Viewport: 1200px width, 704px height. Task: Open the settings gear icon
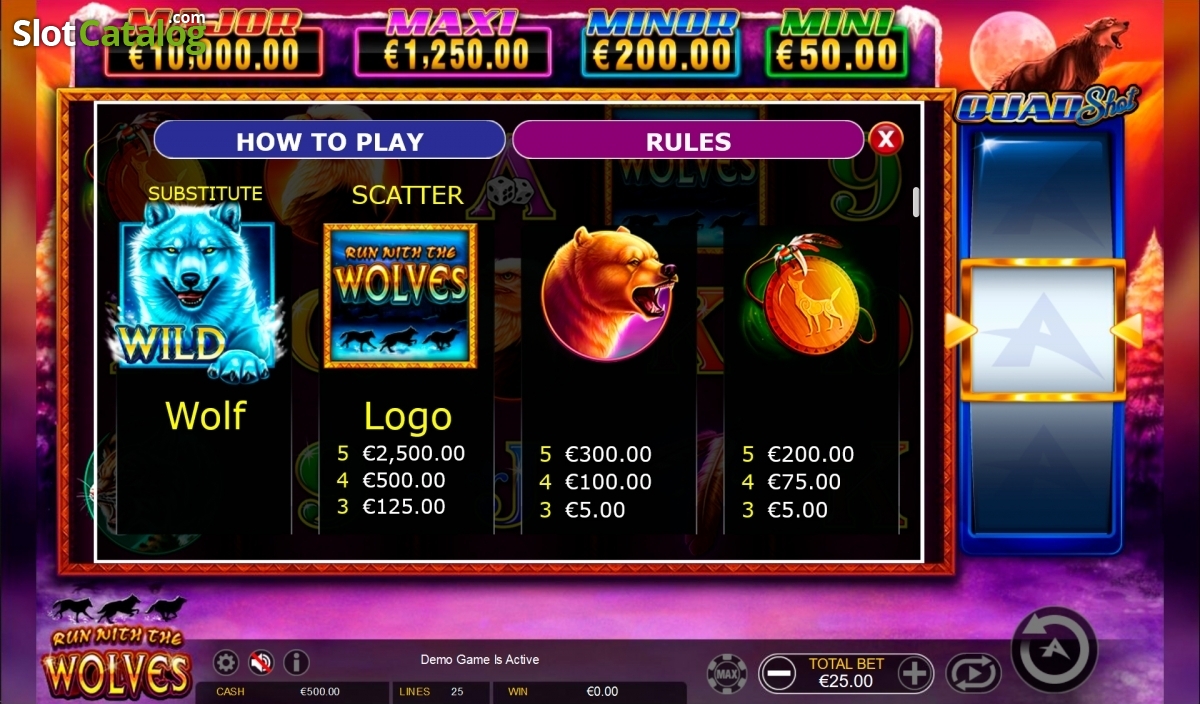[x=227, y=662]
